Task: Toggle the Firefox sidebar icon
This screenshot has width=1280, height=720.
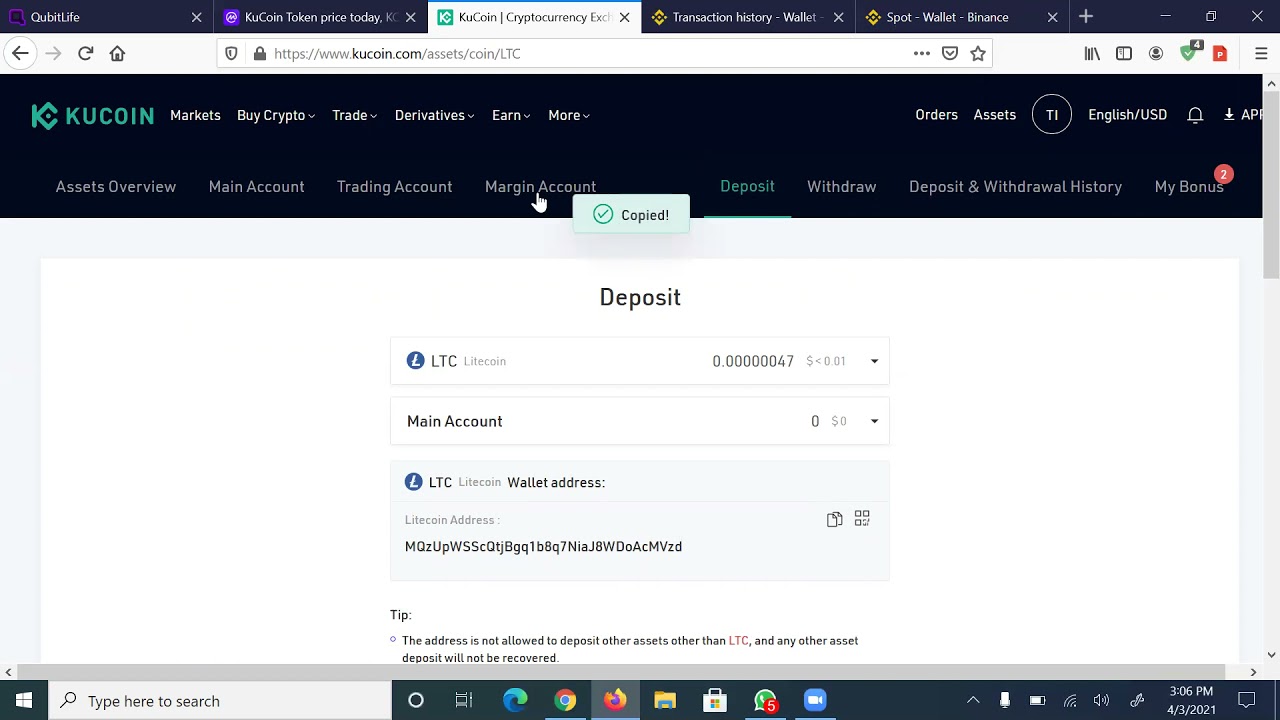Action: click(1124, 53)
